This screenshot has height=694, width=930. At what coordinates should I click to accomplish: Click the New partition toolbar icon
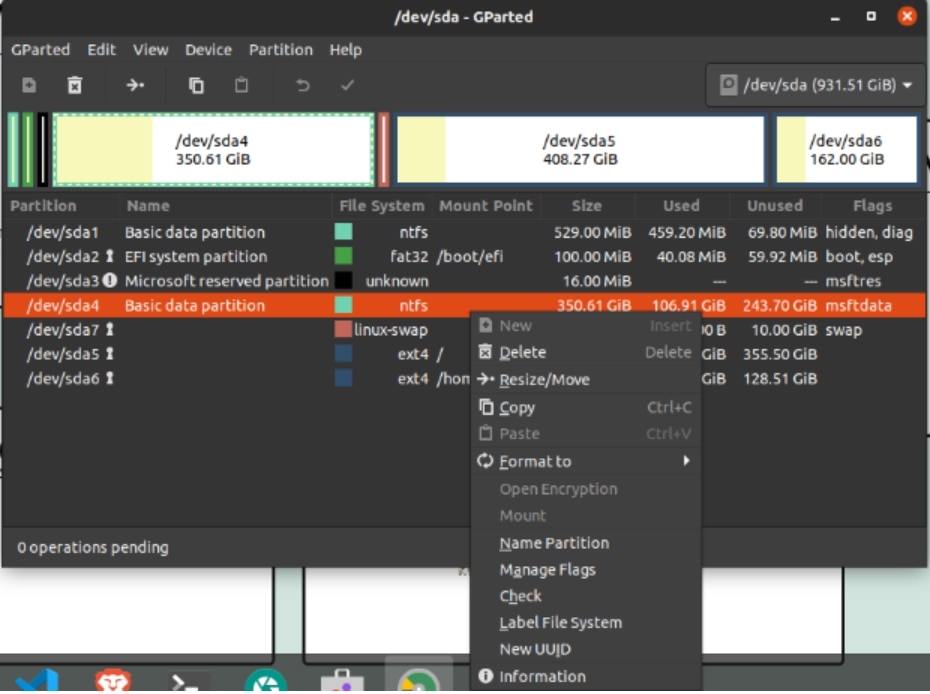29,85
